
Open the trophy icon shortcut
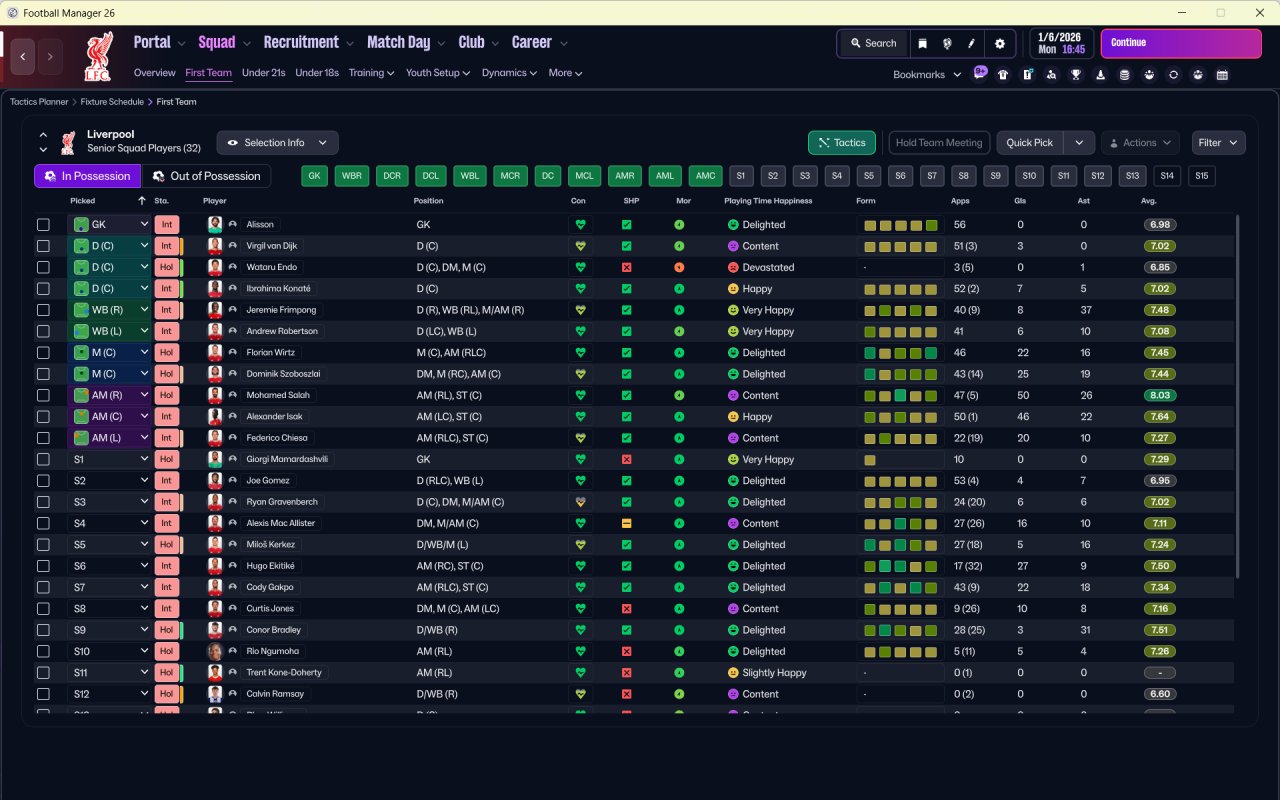click(x=1076, y=75)
